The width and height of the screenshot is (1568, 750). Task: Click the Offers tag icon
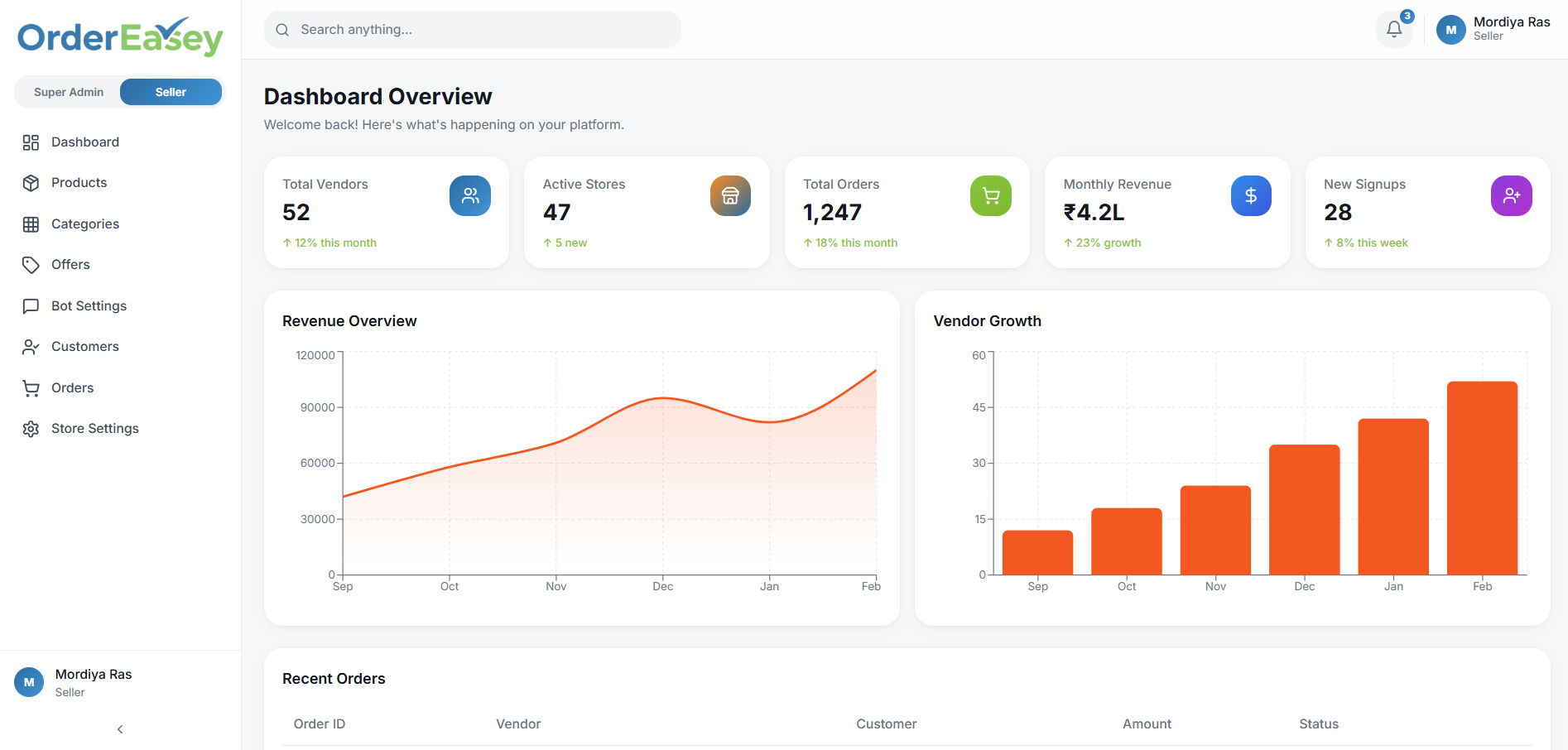coord(31,264)
